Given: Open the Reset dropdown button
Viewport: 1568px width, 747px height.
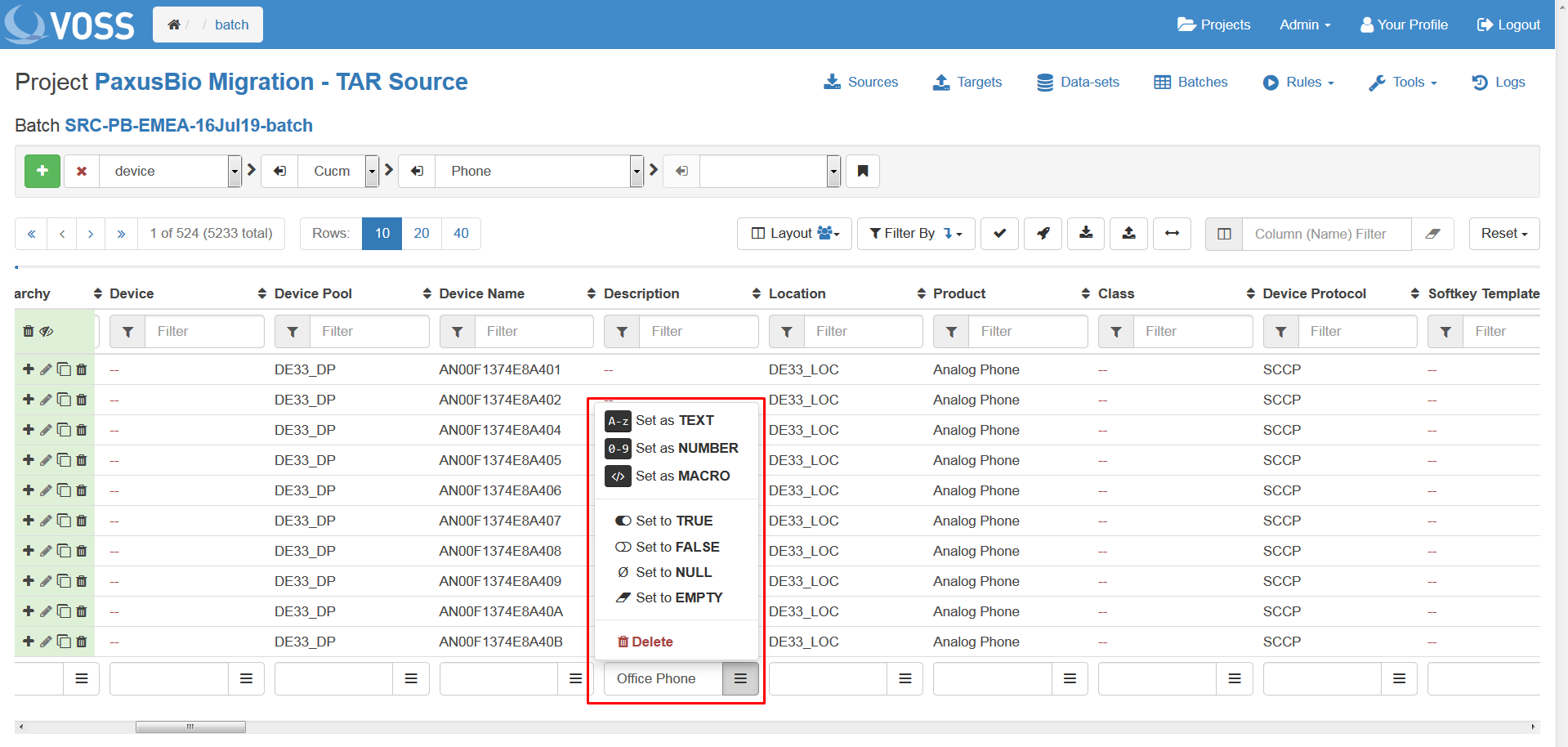Looking at the screenshot, I should coord(1503,234).
